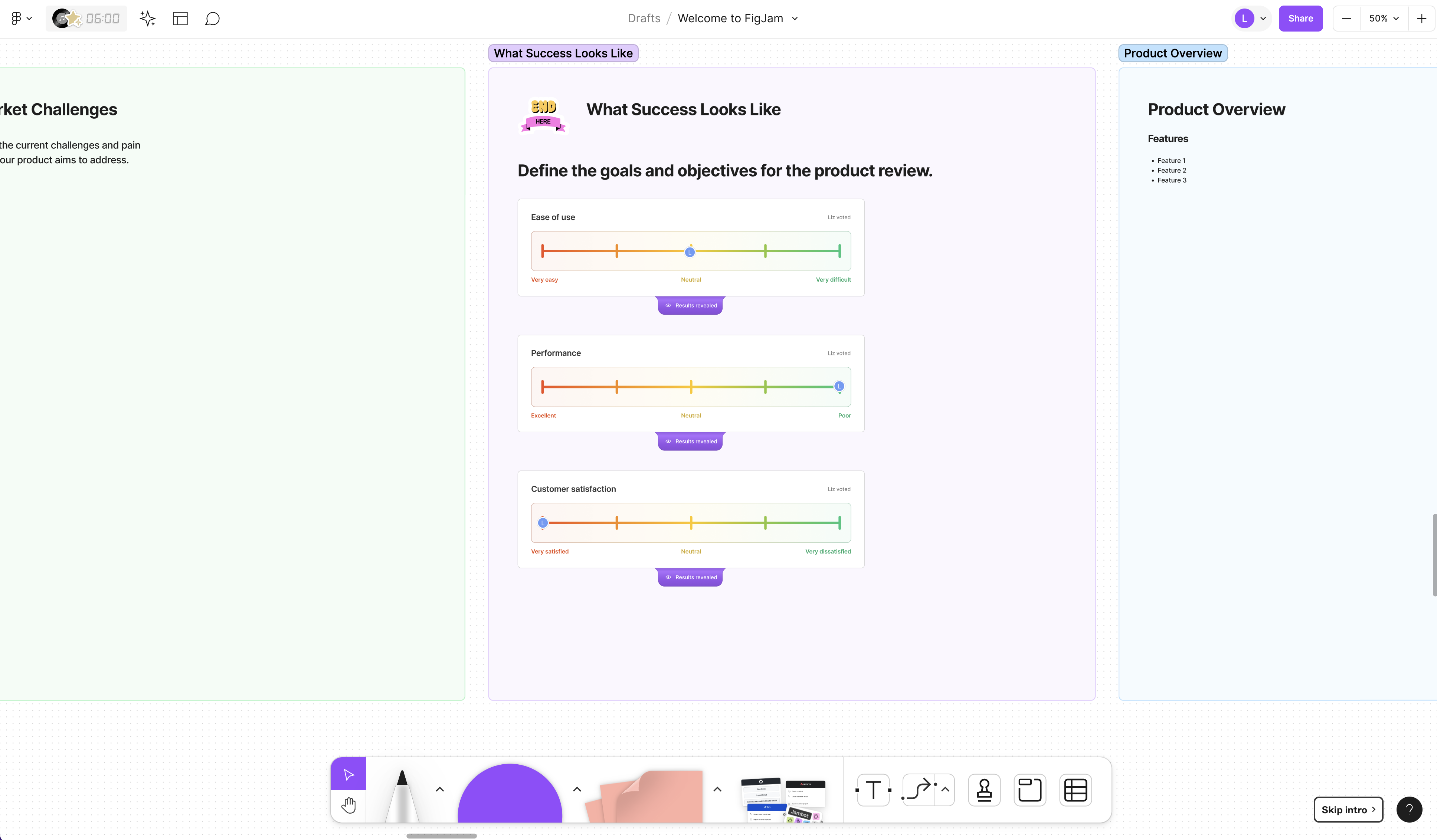Screen dimensions: 1437x840
Task: Toggle the board grid view
Action: coord(180,18)
